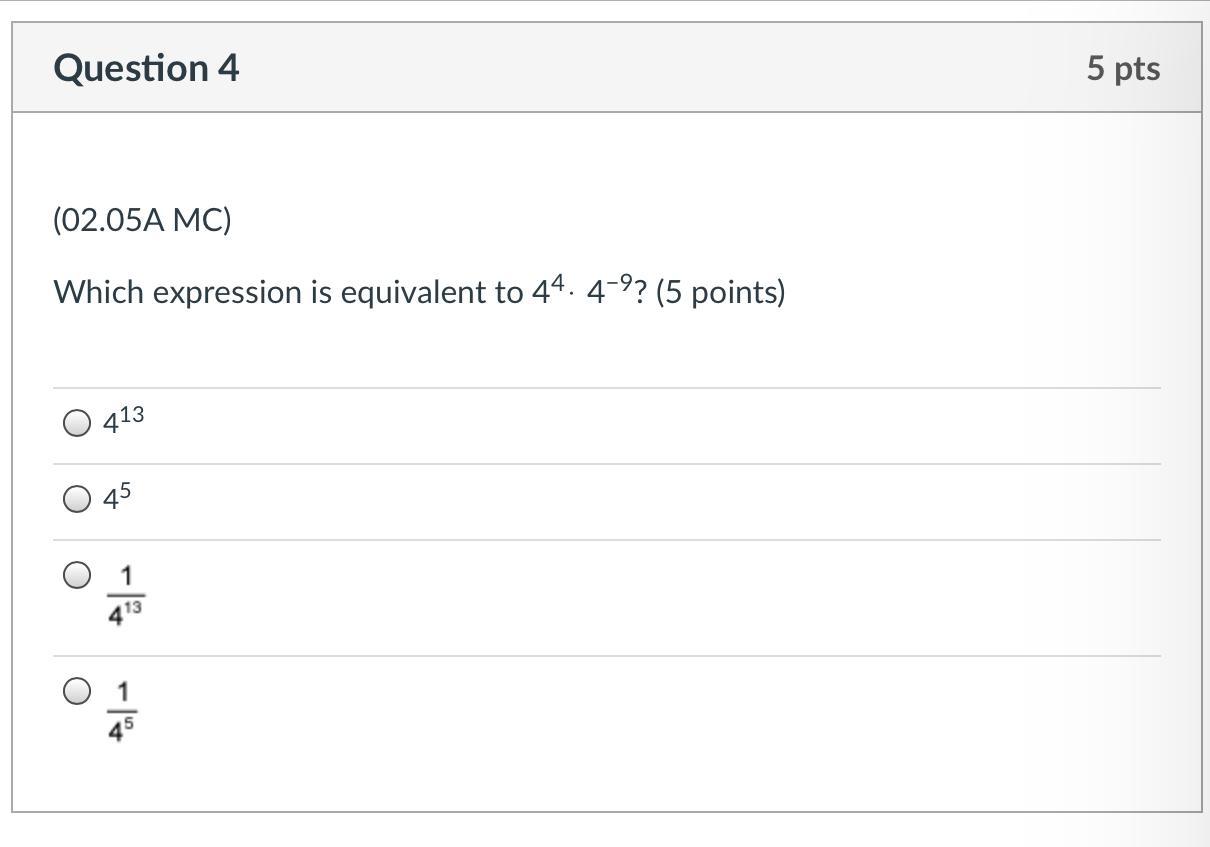Choose the 1 over 4^5 radio button
Screen dimensions: 1210x847
coord(77,691)
